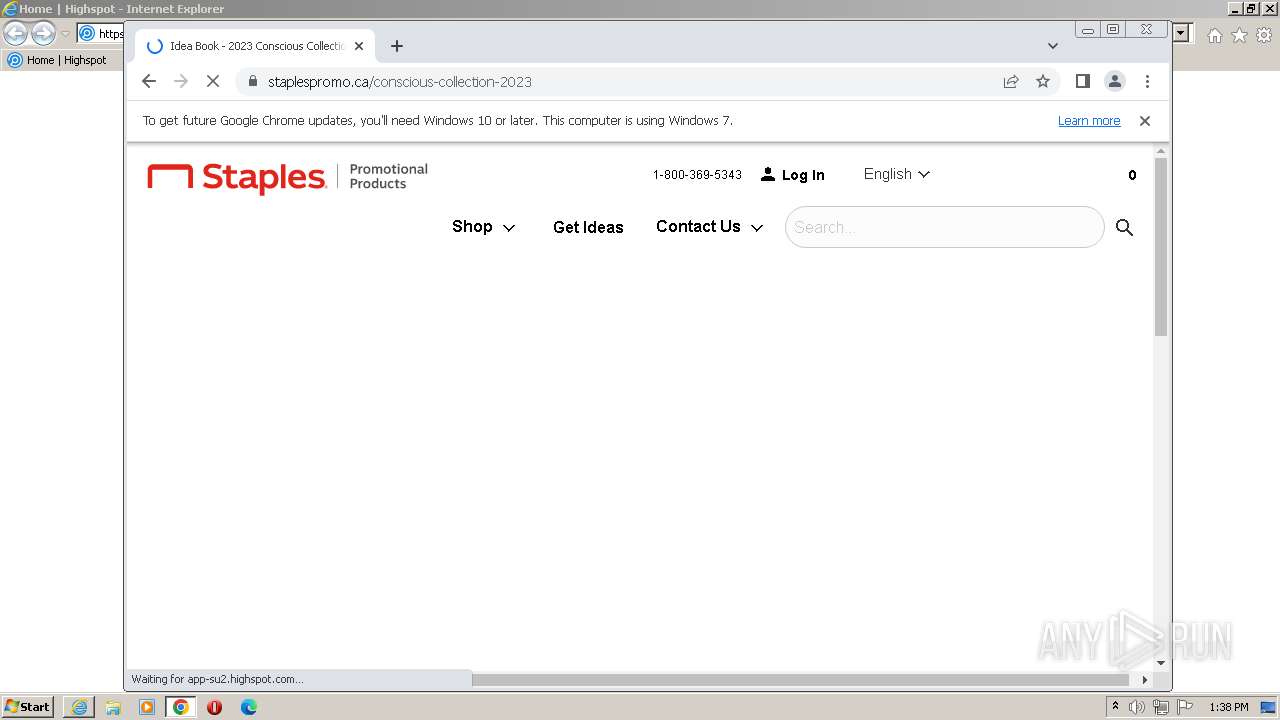Open Edge from taskbar

click(249, 707)
